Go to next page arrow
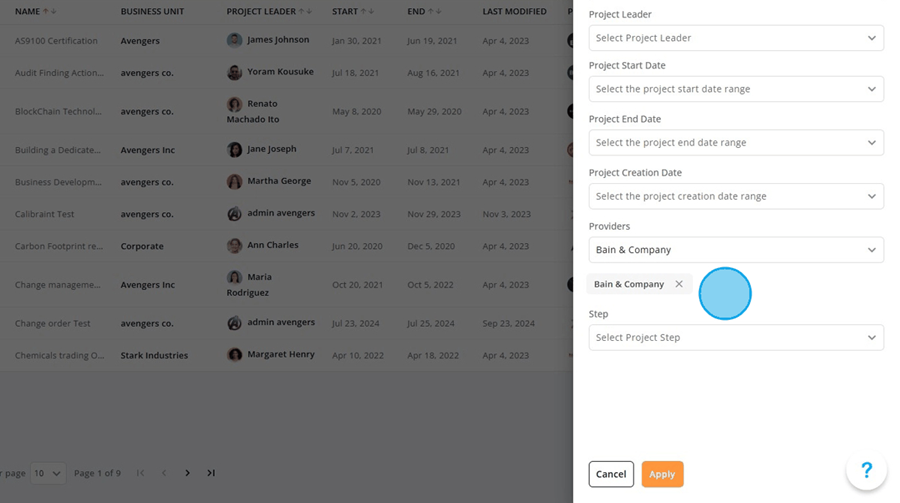The height and width of the screenshot is (503, 900). (187, 473)
